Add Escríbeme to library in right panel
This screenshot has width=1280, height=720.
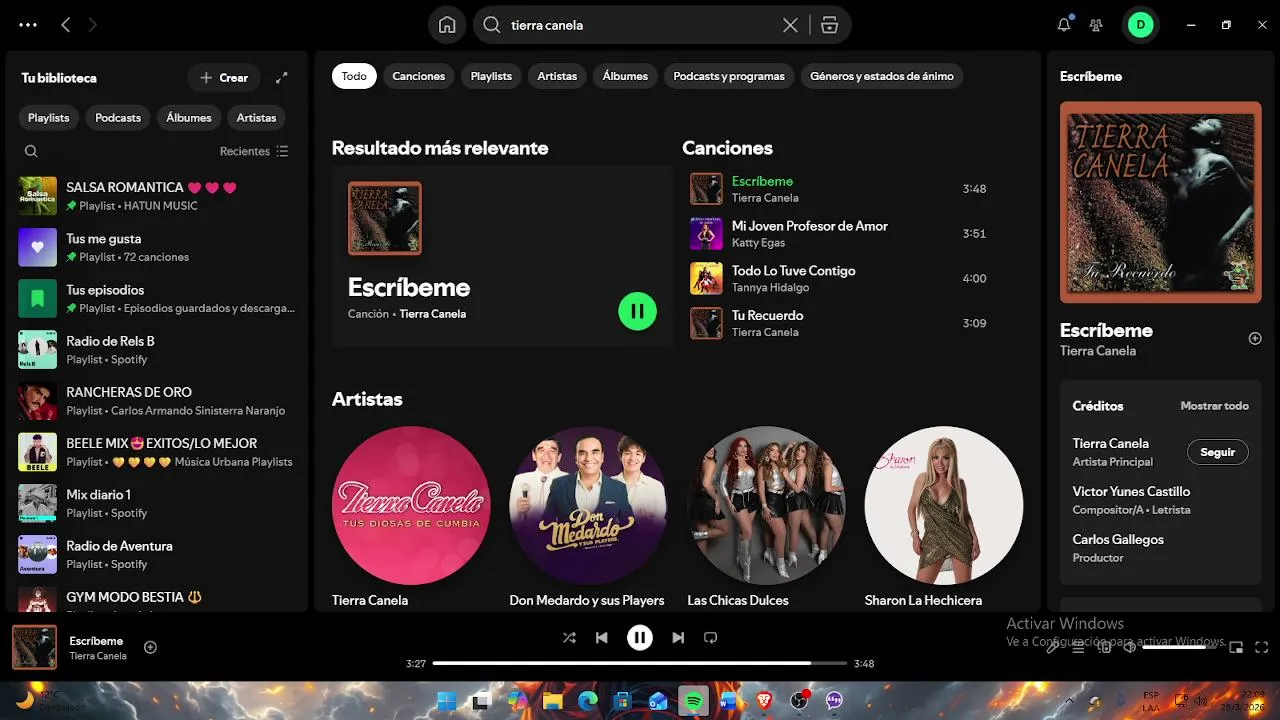click(1255, 338)
